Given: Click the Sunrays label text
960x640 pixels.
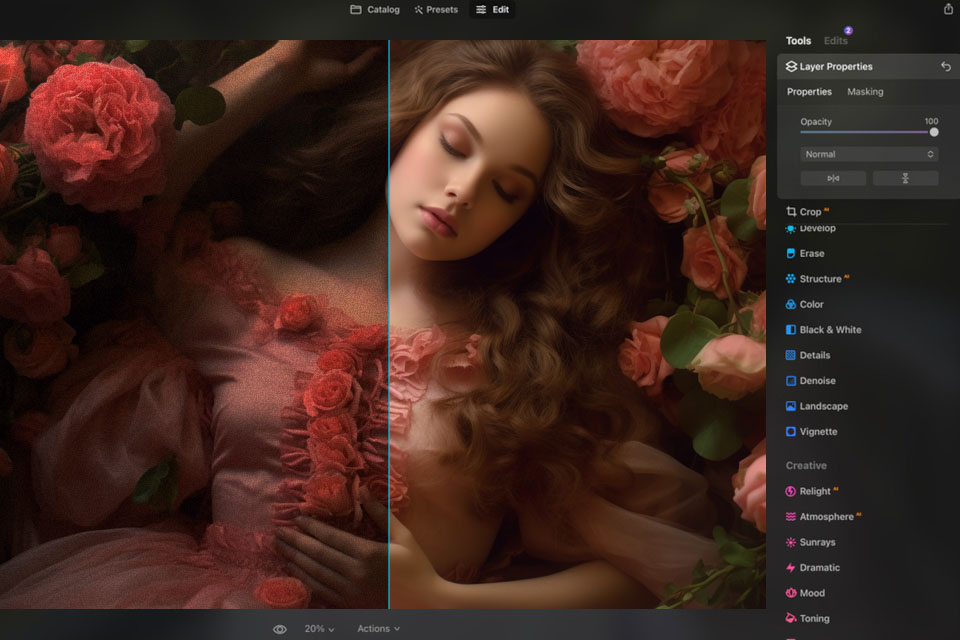Looking at the screenshot, I should click(x=817, y=542).
